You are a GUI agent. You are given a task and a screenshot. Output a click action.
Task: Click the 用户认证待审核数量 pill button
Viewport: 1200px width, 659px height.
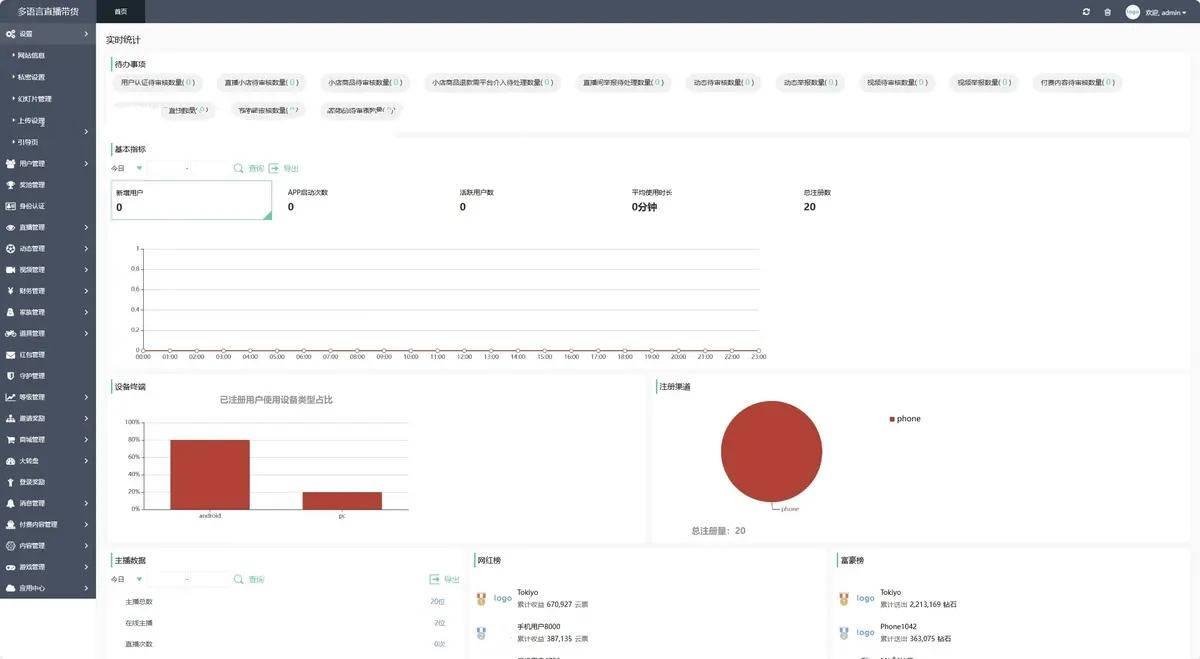pyautogui.click(x=157, y=83)
